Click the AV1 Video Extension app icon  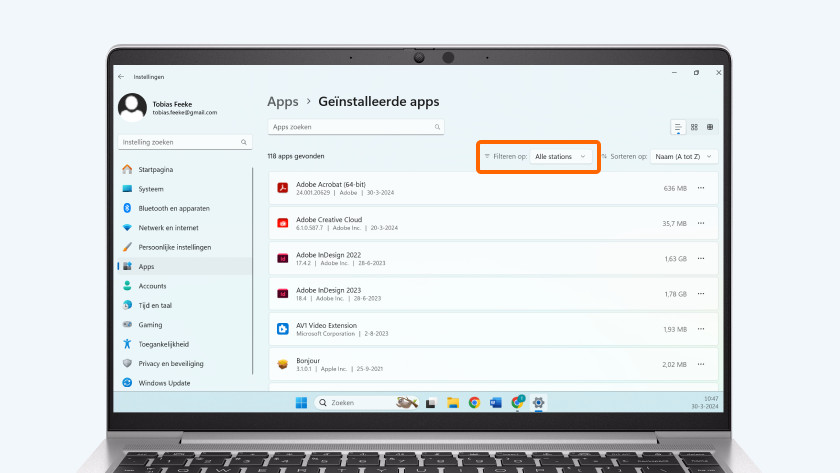[283, 329]
